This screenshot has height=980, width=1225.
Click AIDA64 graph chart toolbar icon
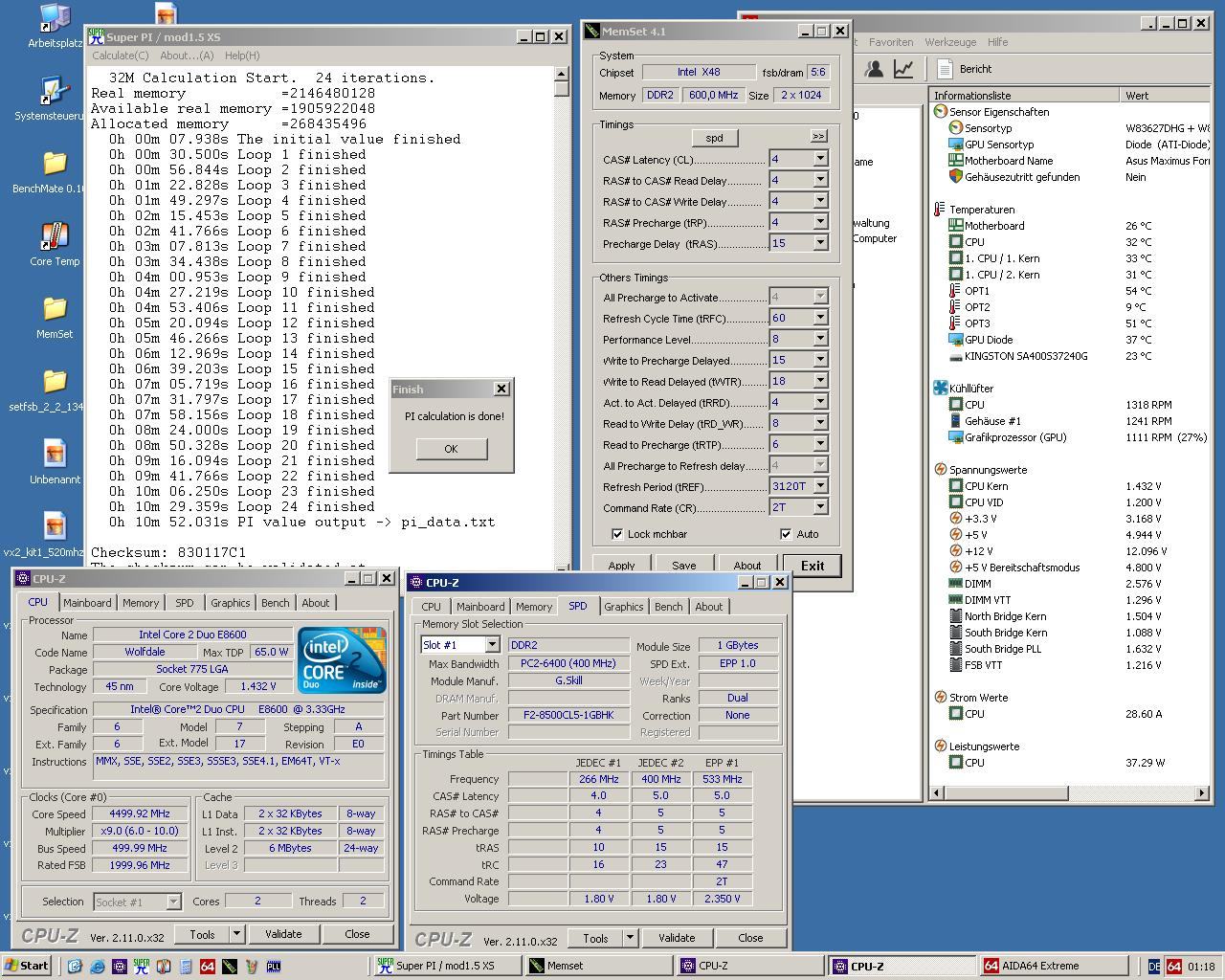pyautogui.click(x=903, y=69)
